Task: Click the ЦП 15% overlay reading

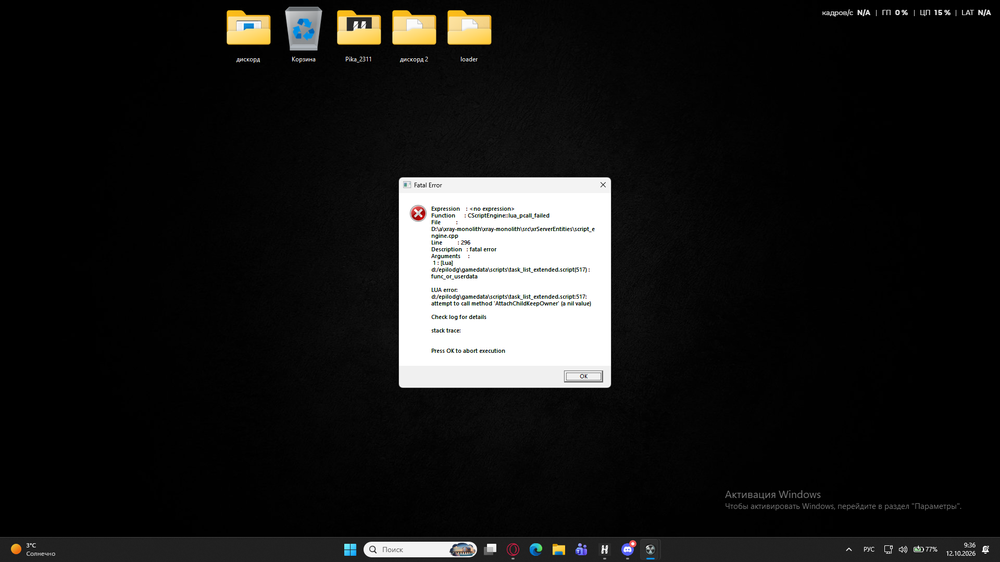Action: coord(935,13)
